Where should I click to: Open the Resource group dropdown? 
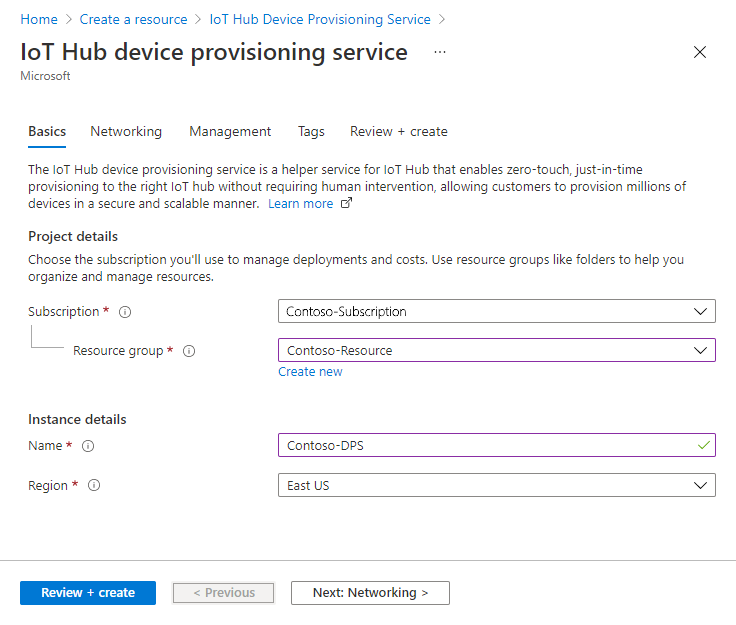point(496,350)
